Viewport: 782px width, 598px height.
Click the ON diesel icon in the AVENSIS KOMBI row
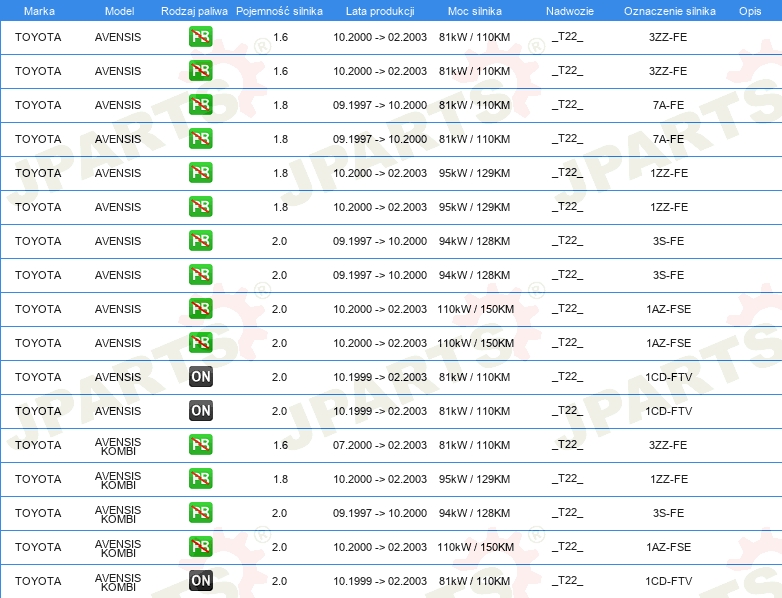200,580
